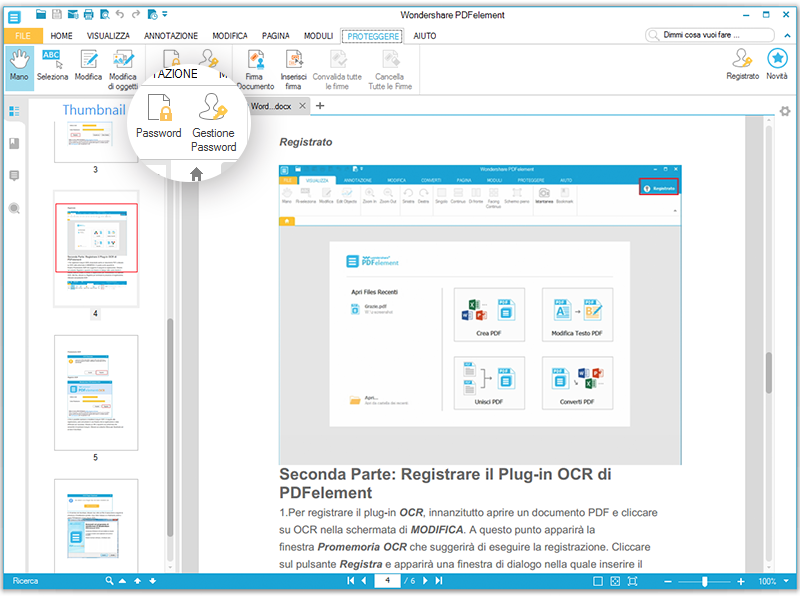Open the Novità star icon
The width and height of the screenshot is (800, 600).
pyautogui.click(x=777, y=64)
